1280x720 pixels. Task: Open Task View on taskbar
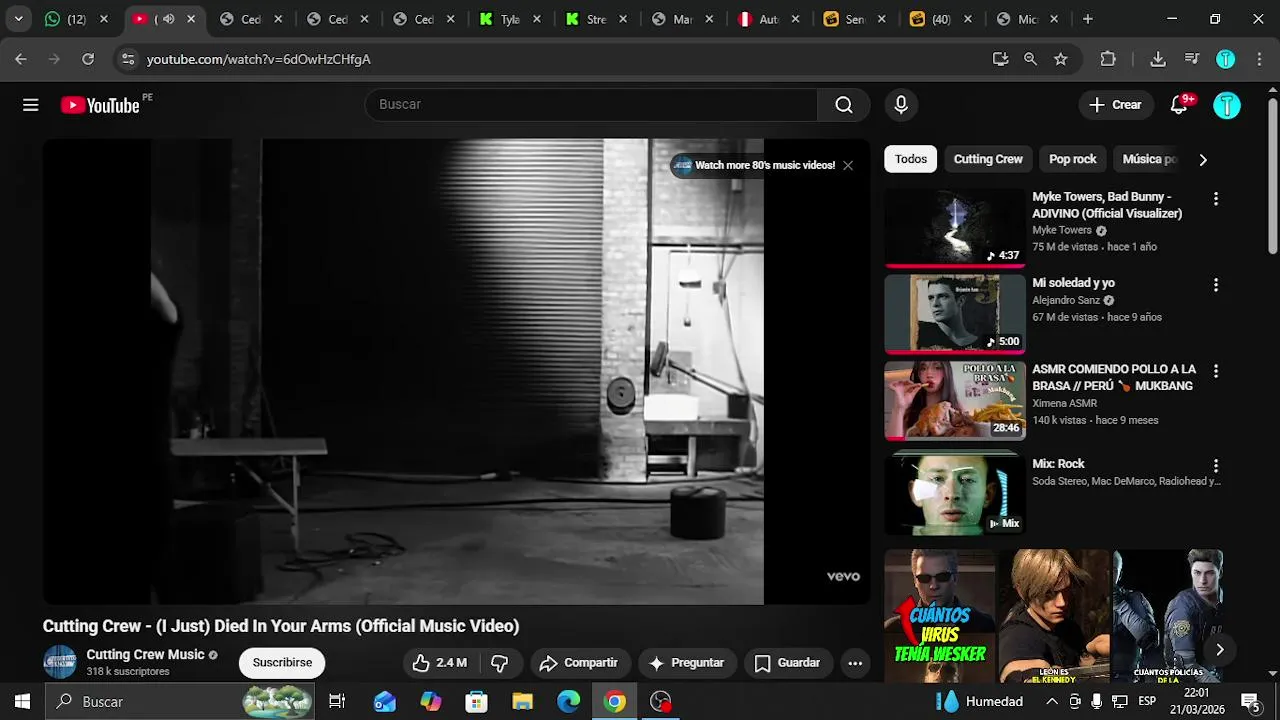(337, 701)
